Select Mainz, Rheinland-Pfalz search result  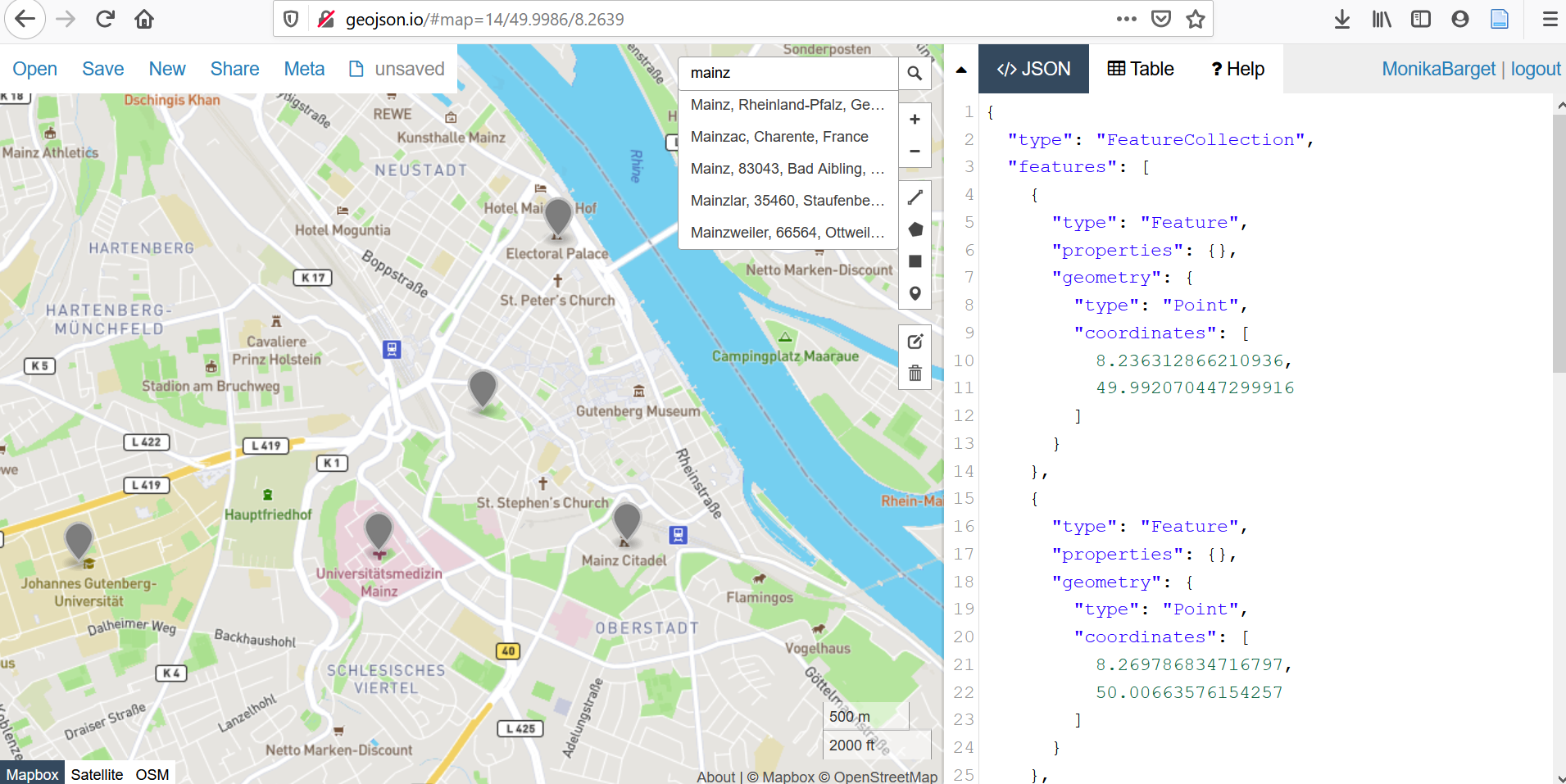[x=788, y=105]
